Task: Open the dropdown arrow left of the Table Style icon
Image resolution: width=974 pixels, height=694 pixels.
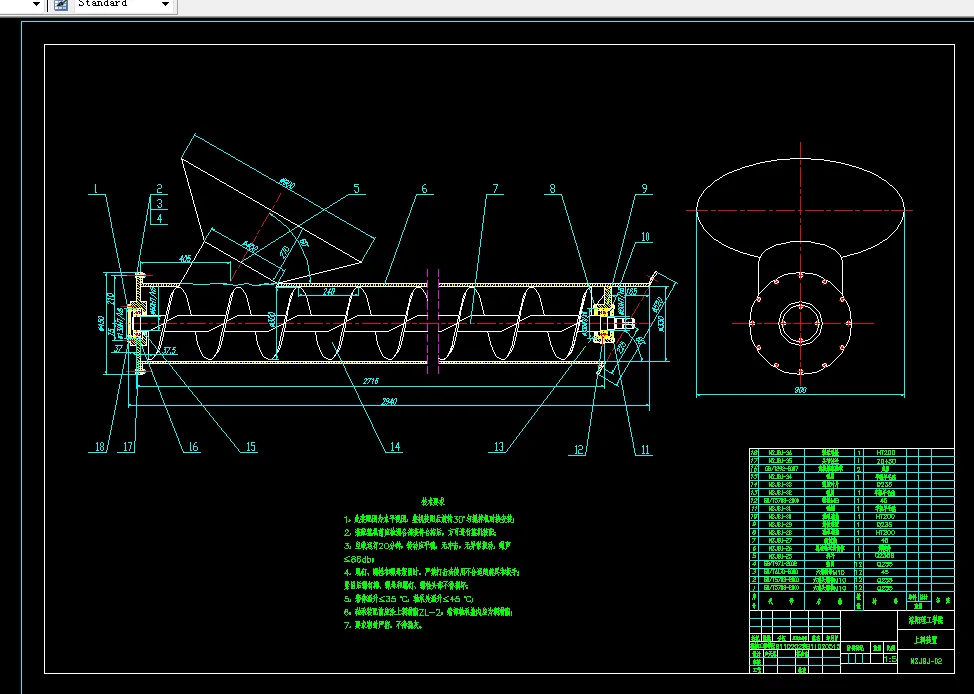Action: point(36,4)
